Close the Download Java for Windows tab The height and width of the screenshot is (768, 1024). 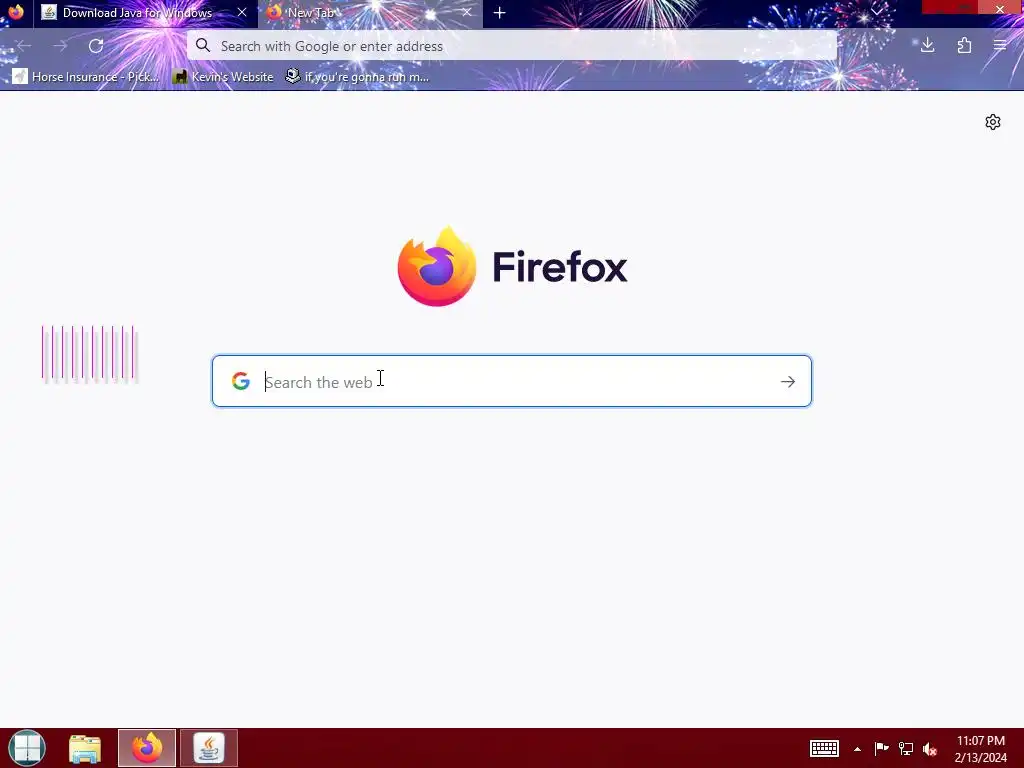pos(242,12)
